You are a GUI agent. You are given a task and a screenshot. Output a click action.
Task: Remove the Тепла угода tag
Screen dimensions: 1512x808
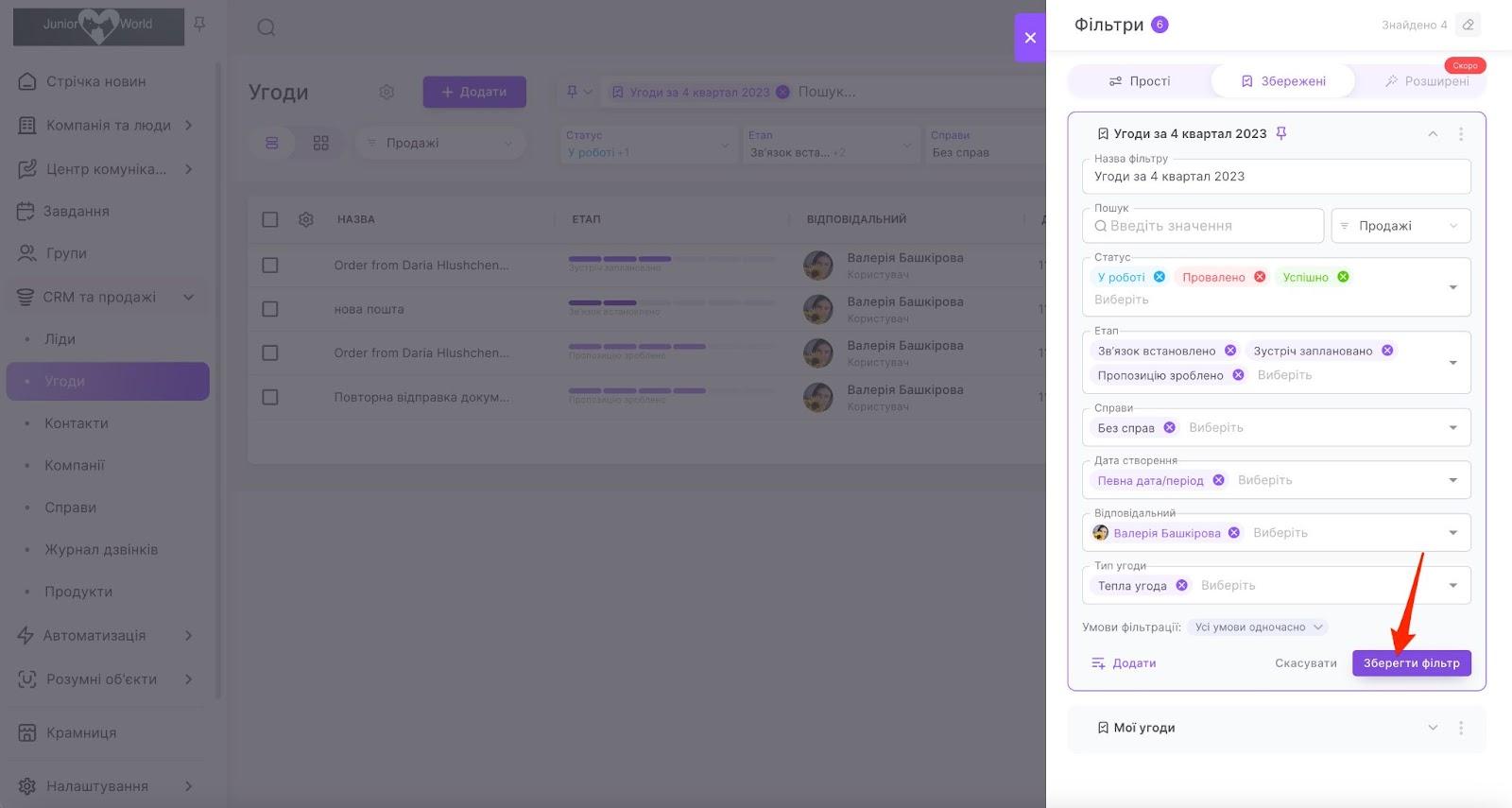pyautogui.click(x=1181, y=586)
